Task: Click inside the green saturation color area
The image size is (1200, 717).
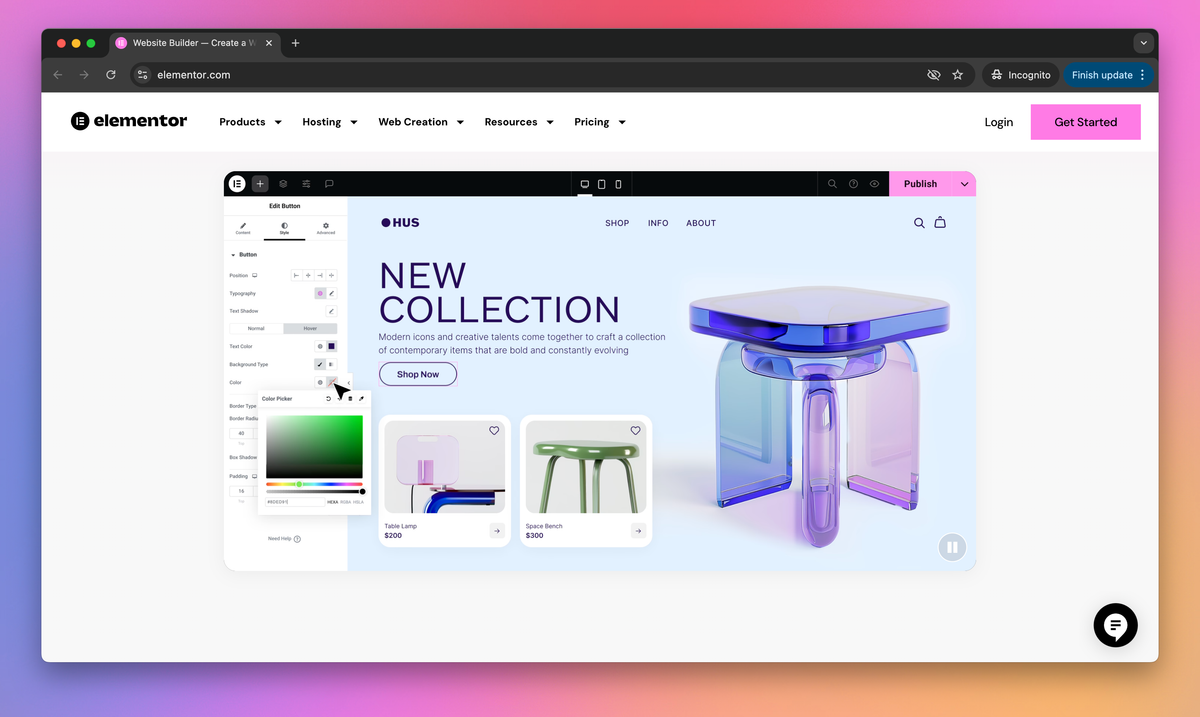Action: tap(314, 446)
